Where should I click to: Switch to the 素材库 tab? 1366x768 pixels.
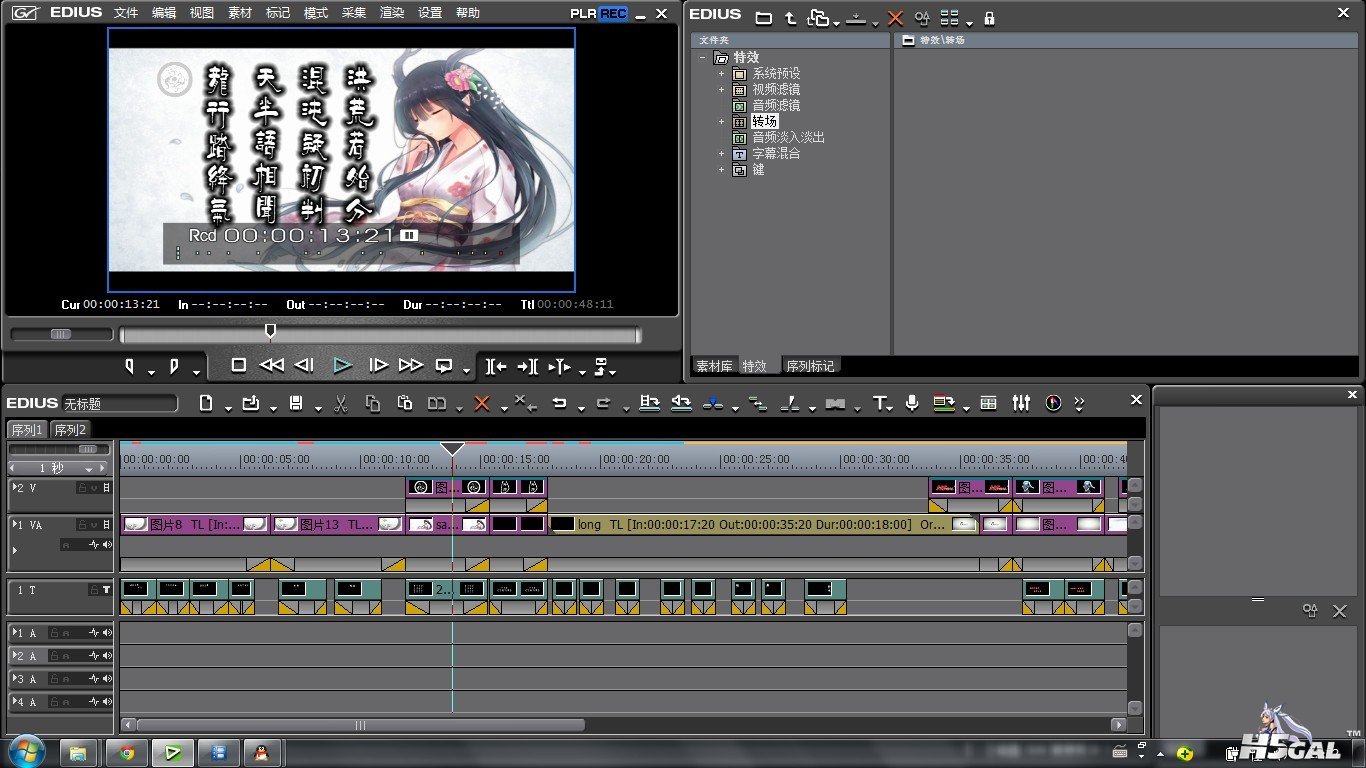click(714, 366)
